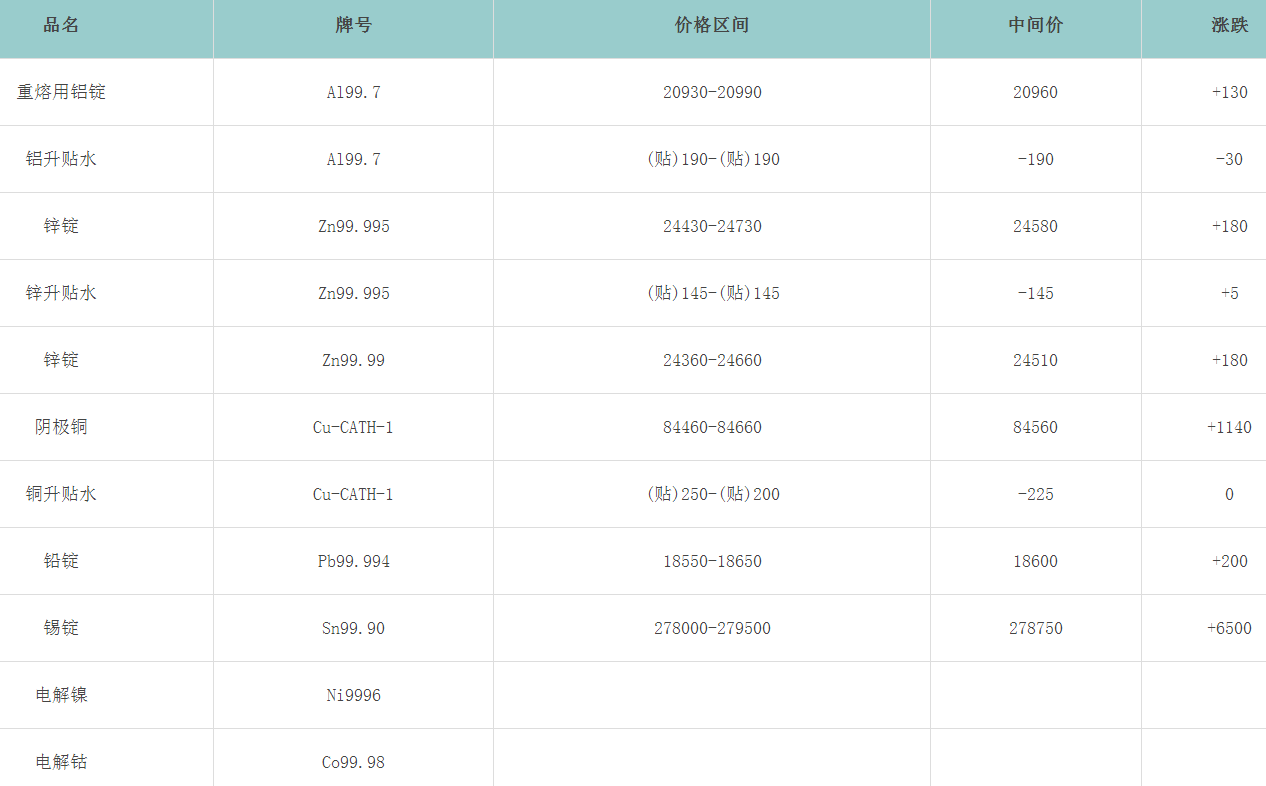Click the Zn99.99 grade cell
Viewport: 1266px width, 786px height.
coord(353,360)
